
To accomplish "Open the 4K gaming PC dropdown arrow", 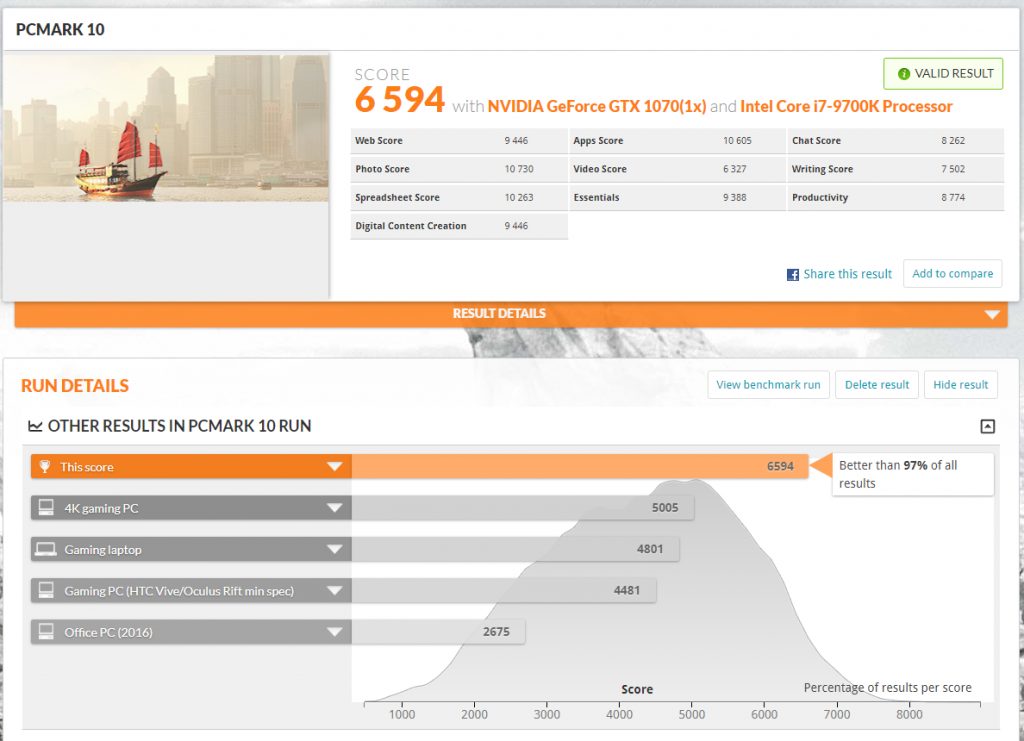I will [334, 507].
